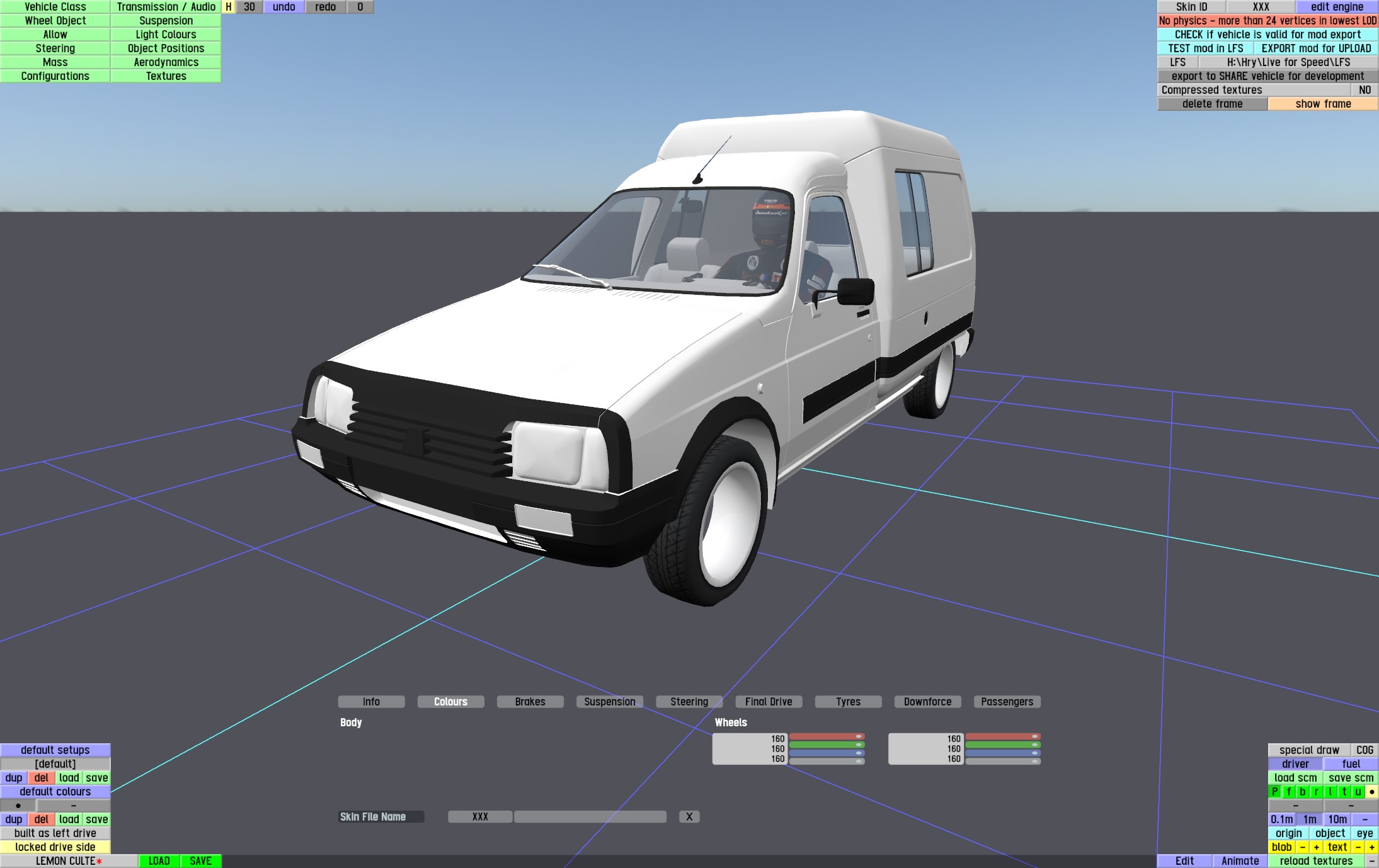Open the [default] setup selector
The image size is (1379, 868).
click(x=55, y=764)
